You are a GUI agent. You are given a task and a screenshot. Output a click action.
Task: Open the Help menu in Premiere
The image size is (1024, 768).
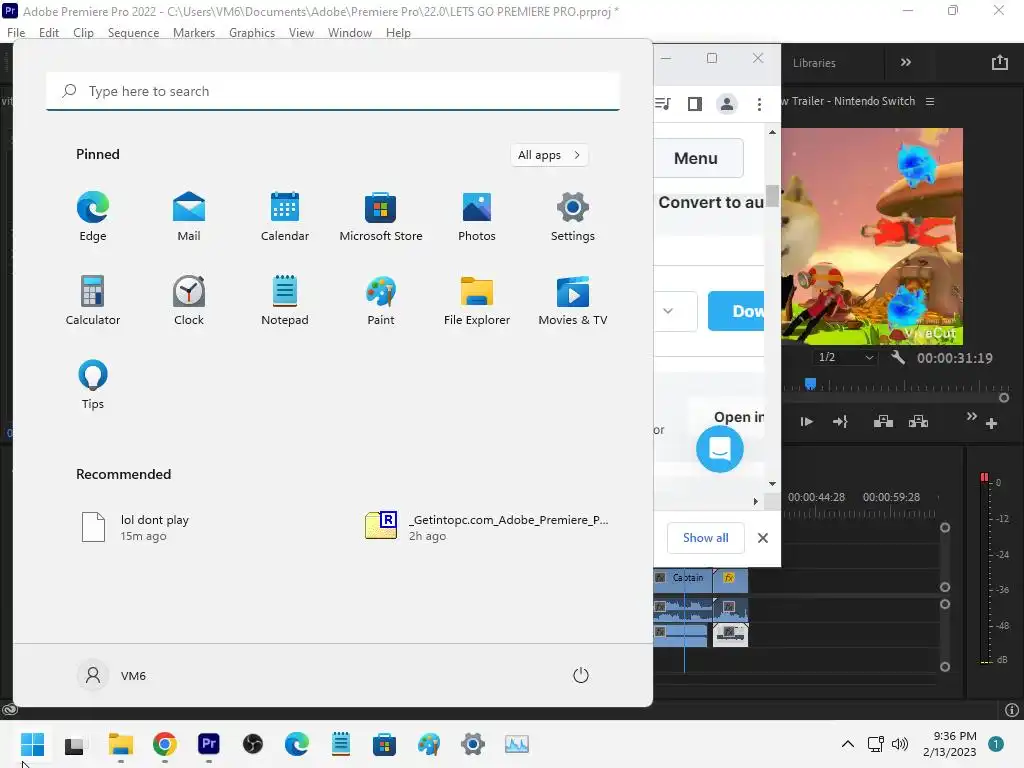(x=398, y=33)
